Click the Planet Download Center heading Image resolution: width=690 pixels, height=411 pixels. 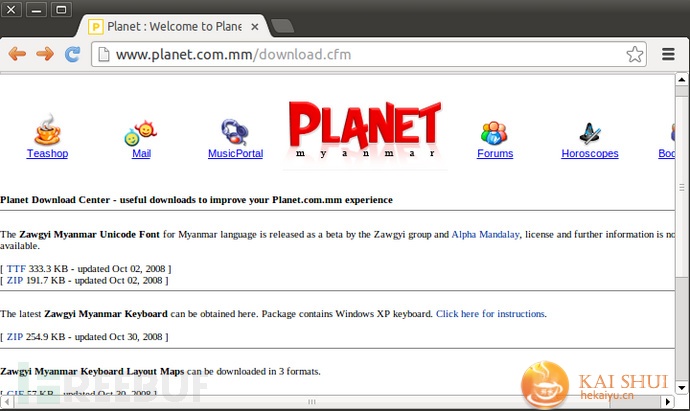196,200
